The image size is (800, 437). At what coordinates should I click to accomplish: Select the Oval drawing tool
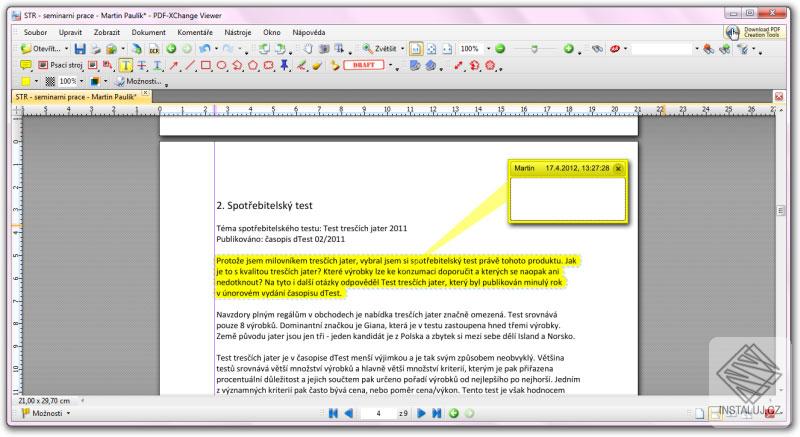[x=221, y=65]
